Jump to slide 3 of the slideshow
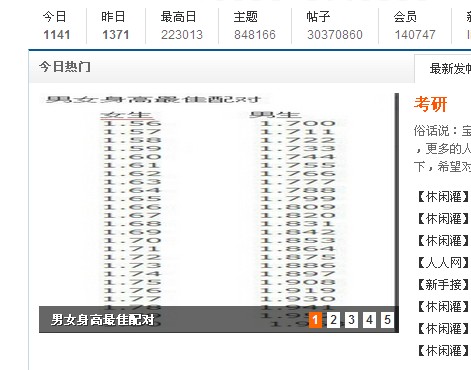471x370 pixels. [x=351, y=320]
